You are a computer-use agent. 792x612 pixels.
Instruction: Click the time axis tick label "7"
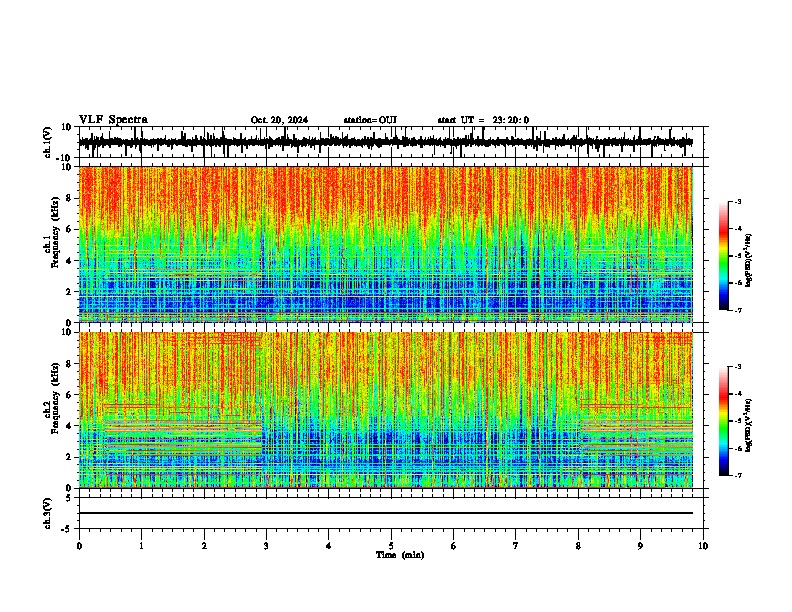516,546
